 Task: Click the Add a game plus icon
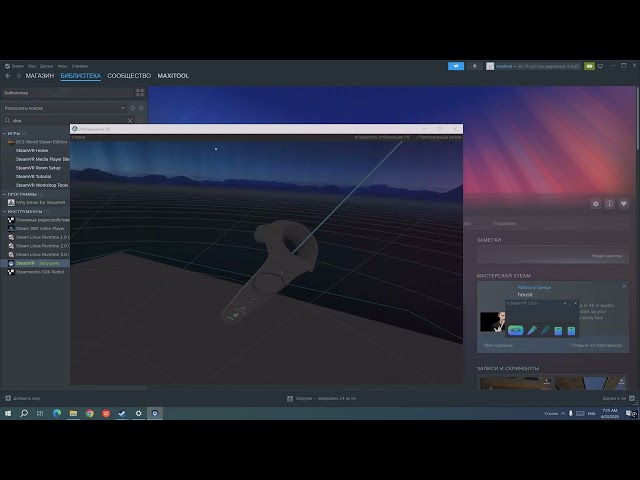coord(8,398)
